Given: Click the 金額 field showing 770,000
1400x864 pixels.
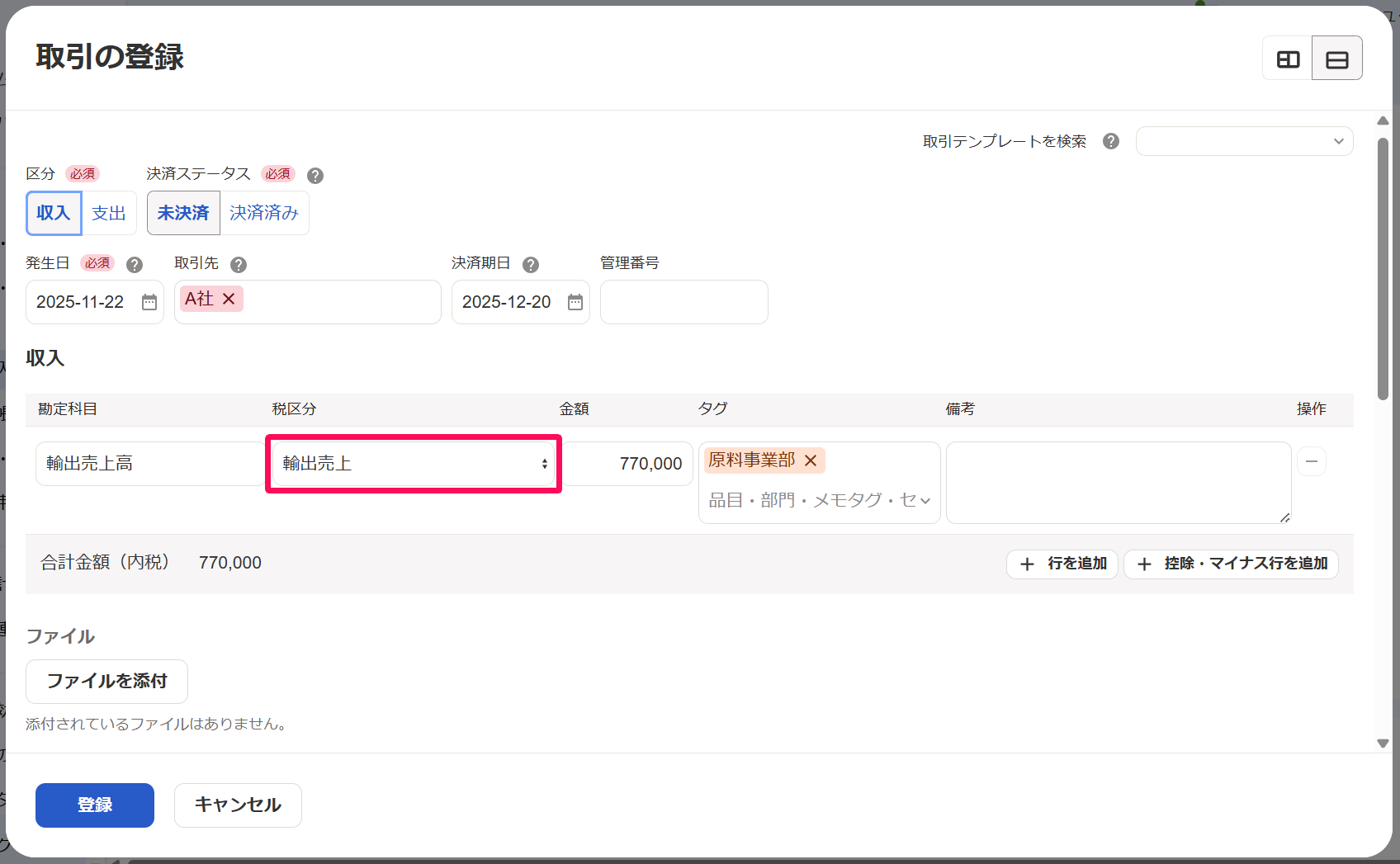Looking at the screenshot, I should point(627,464).
